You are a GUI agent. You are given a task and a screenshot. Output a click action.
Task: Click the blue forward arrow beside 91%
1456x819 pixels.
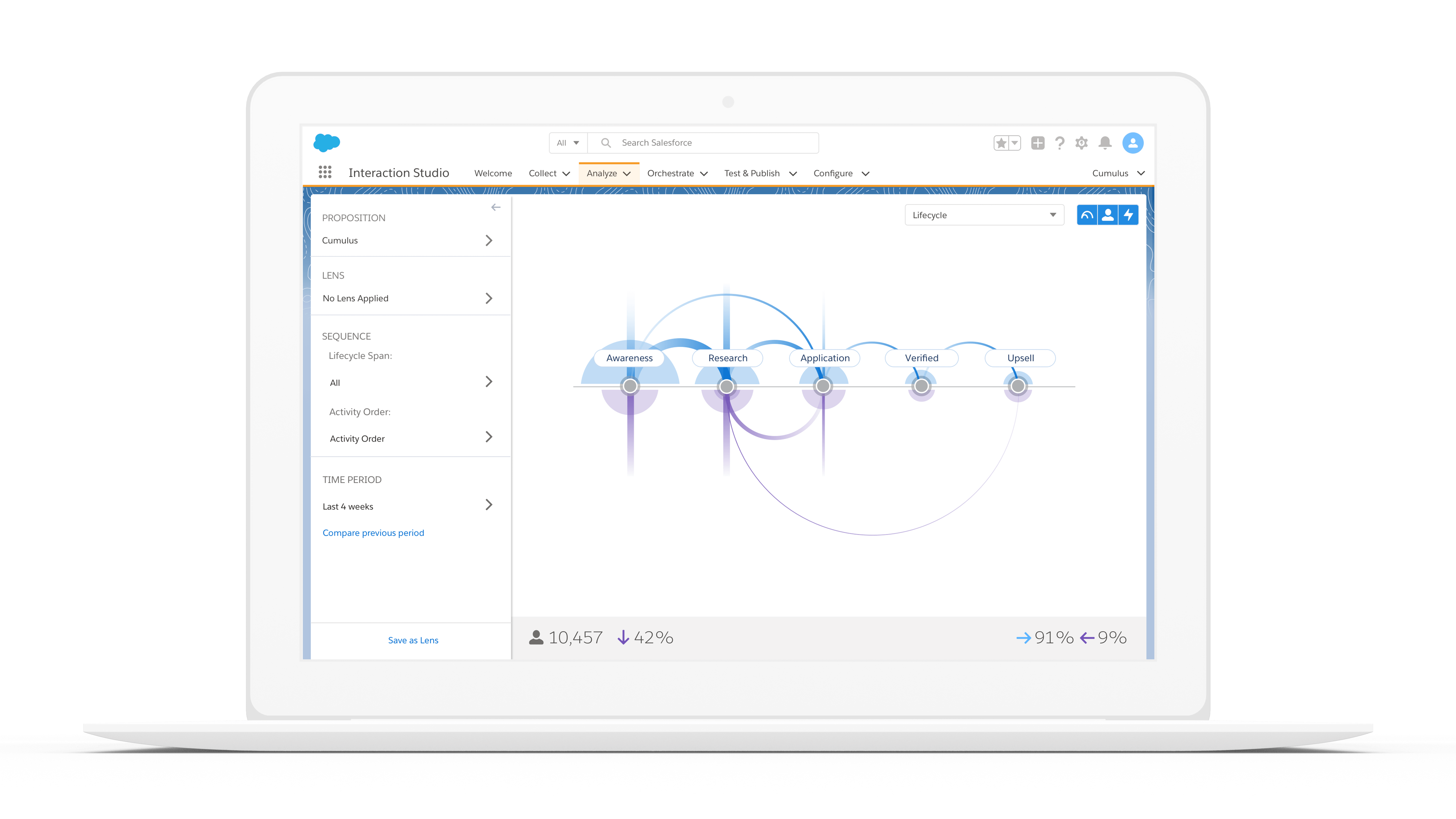coord(1023,638)
